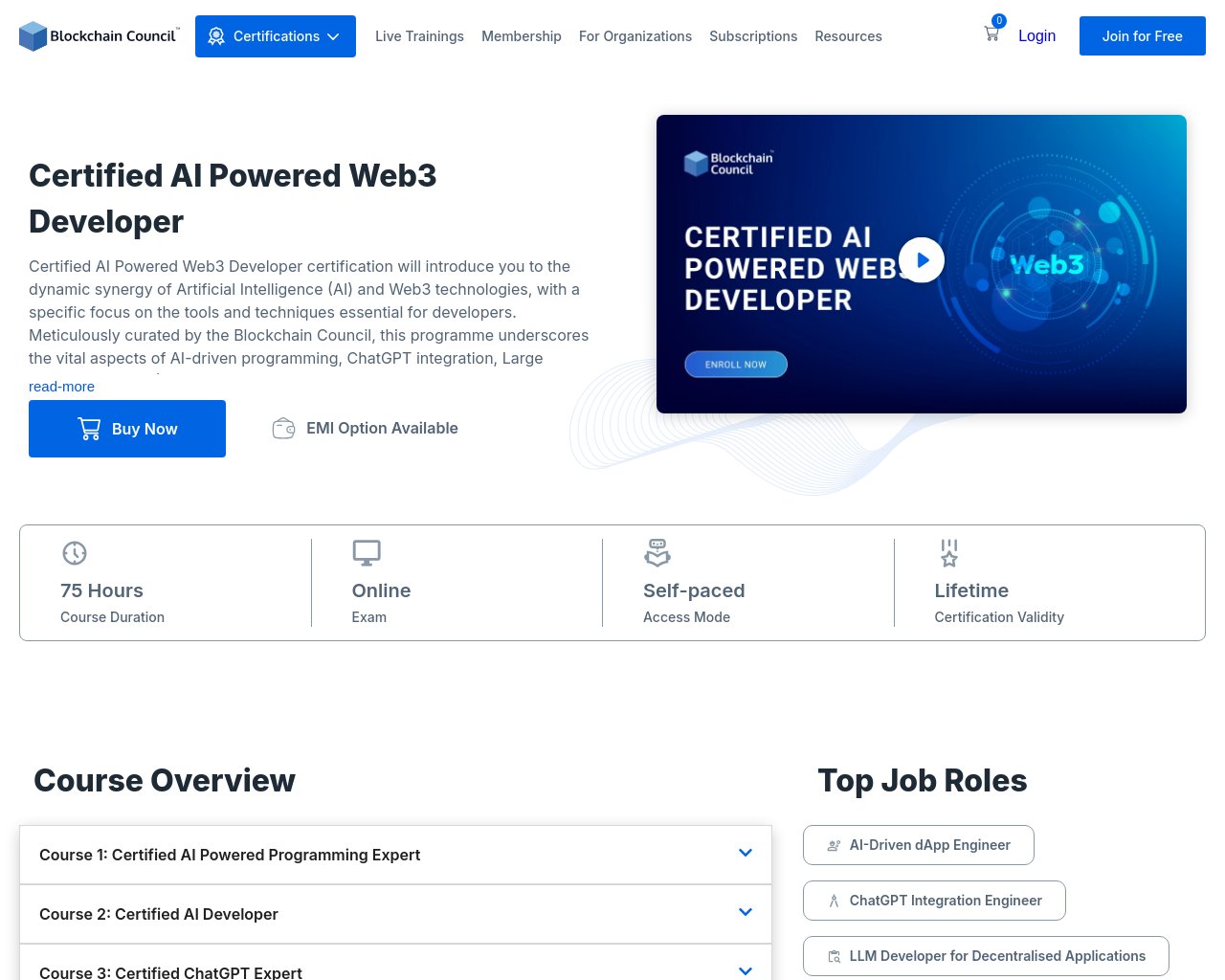
Task: Click the Self-paced access mode icon
Action: click(x=657, y=553)
